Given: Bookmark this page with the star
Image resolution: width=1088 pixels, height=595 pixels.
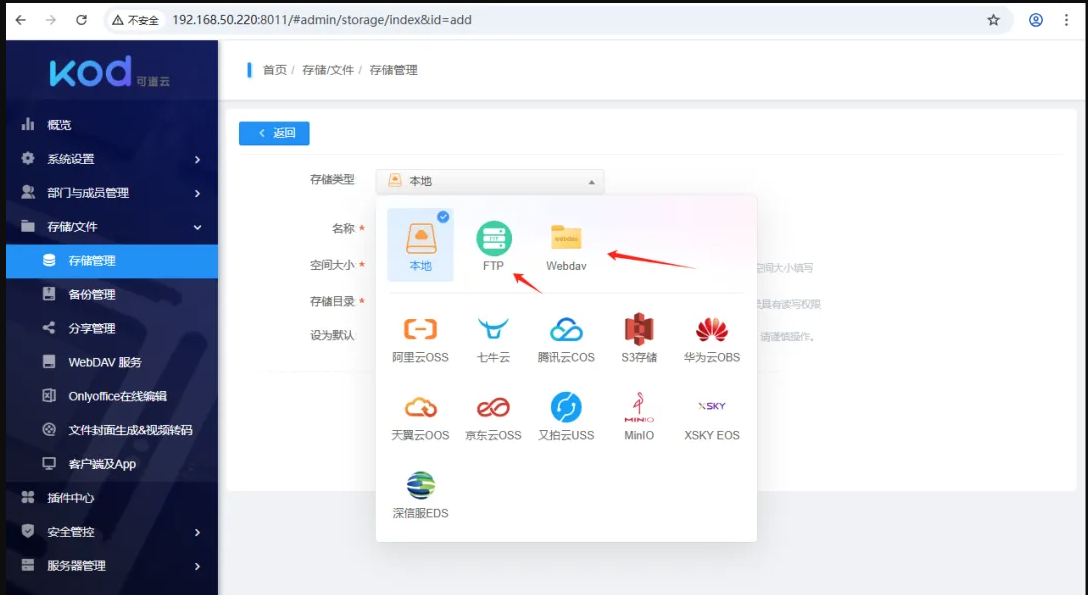Looking at the screenshot, I should (994, 20).
